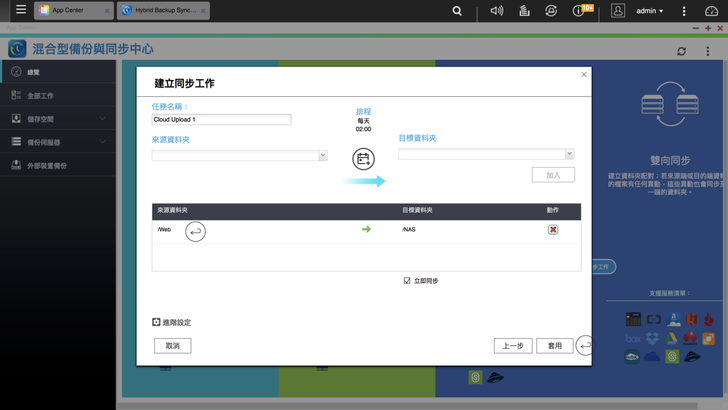Go to 全部工作 in the sidebar
The image size is (728, 410).
pyautogui.click(x=58, y=95)
